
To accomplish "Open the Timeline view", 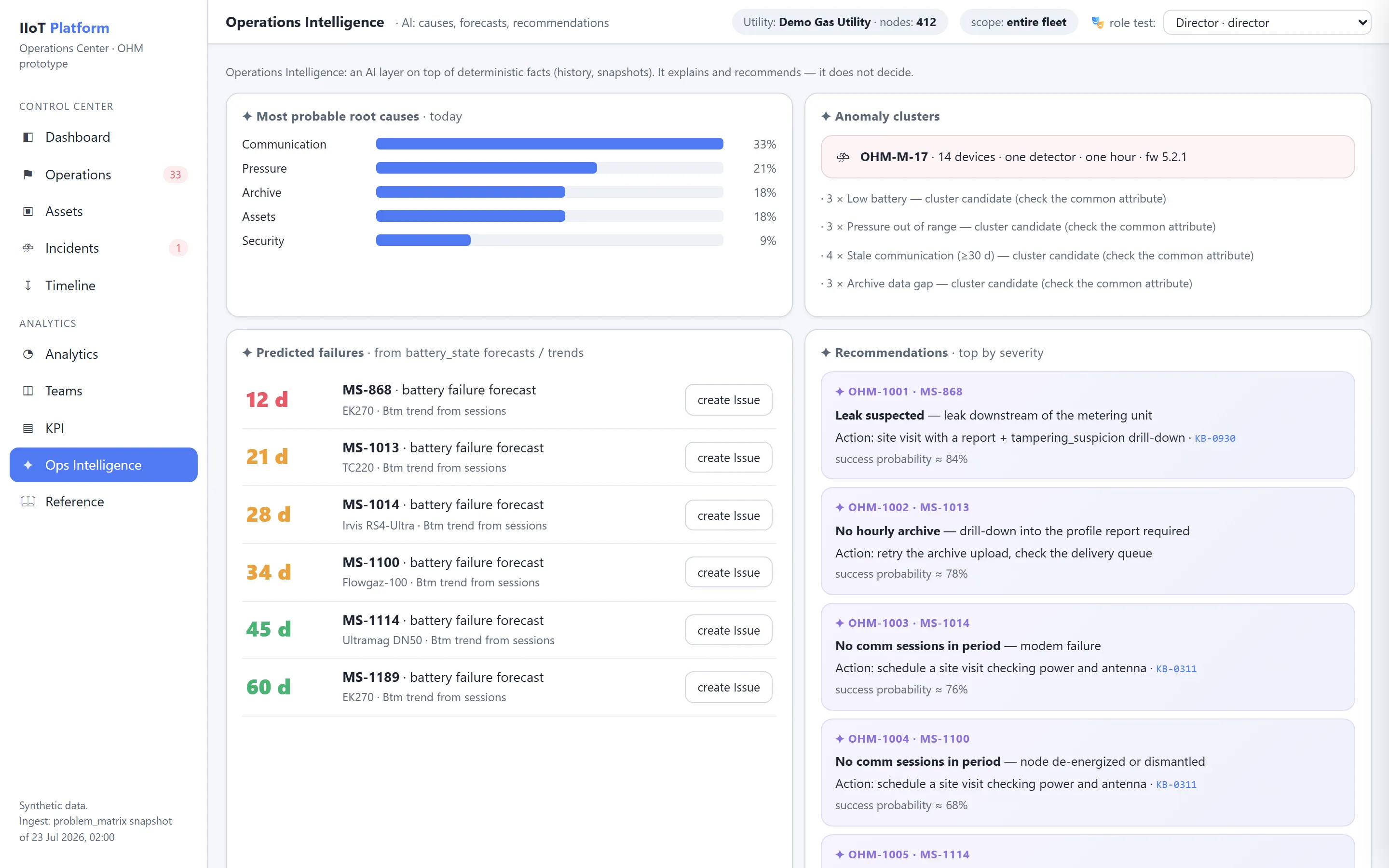I will [x=104, y=285].
